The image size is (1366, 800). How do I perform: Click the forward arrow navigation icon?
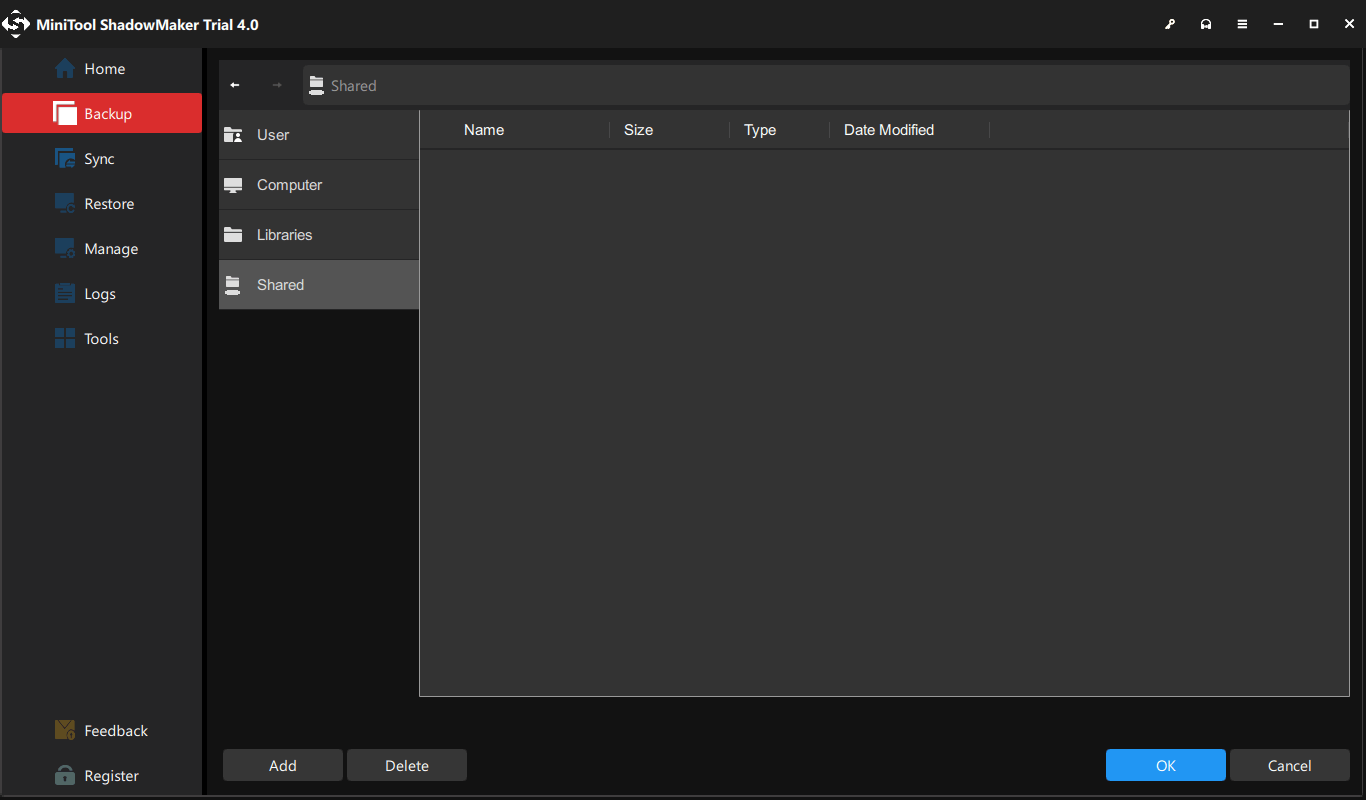[x=277, y=85]
